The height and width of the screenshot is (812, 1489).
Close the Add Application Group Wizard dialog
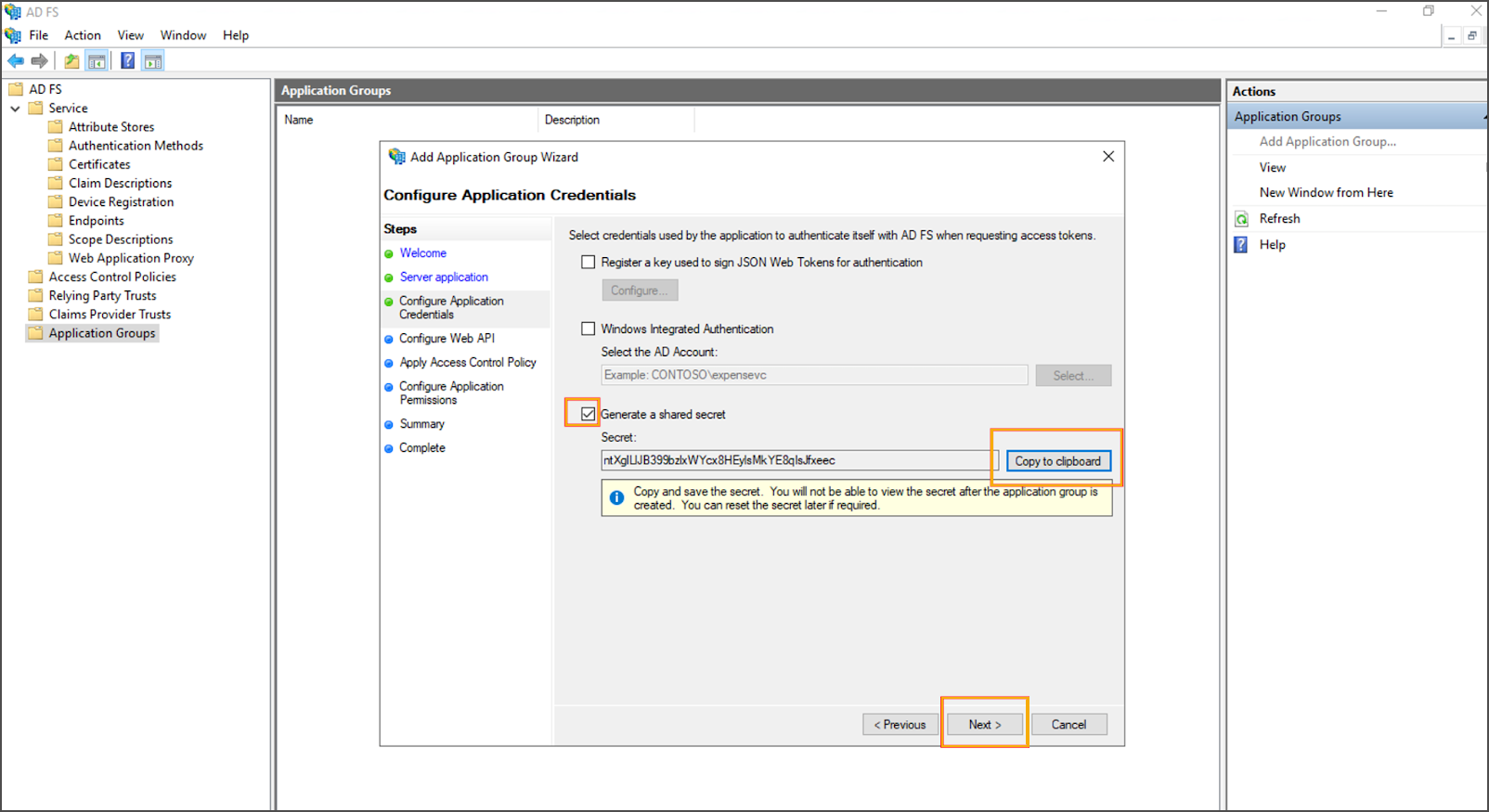coord(1107,157)
